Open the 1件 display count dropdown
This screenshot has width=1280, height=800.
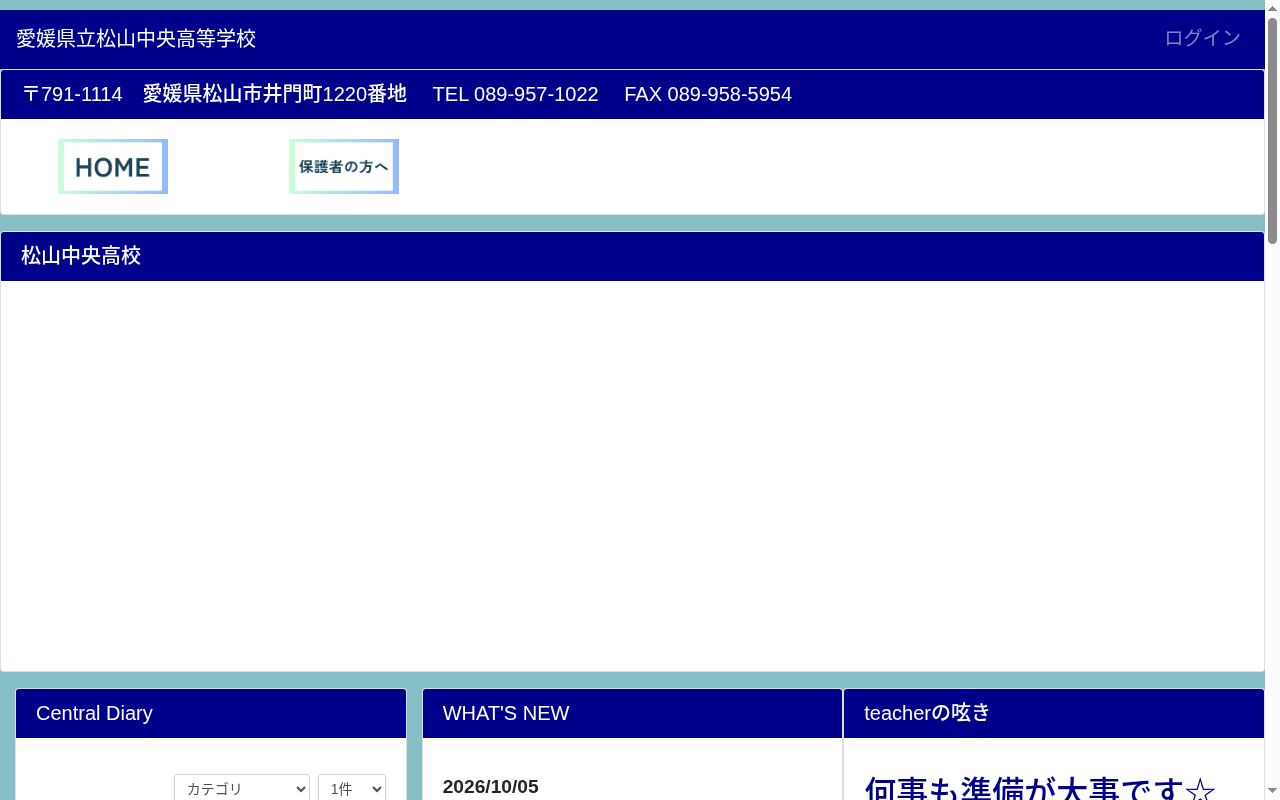(352, 788)
